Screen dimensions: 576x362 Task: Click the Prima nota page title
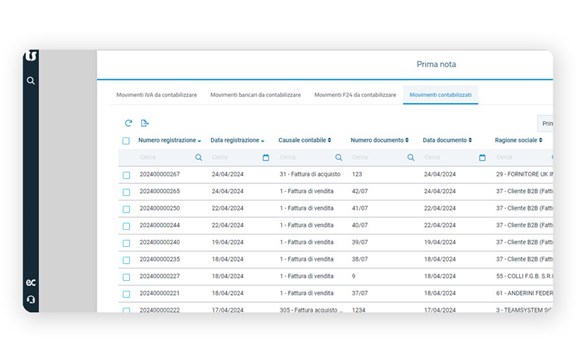point(436,64)
